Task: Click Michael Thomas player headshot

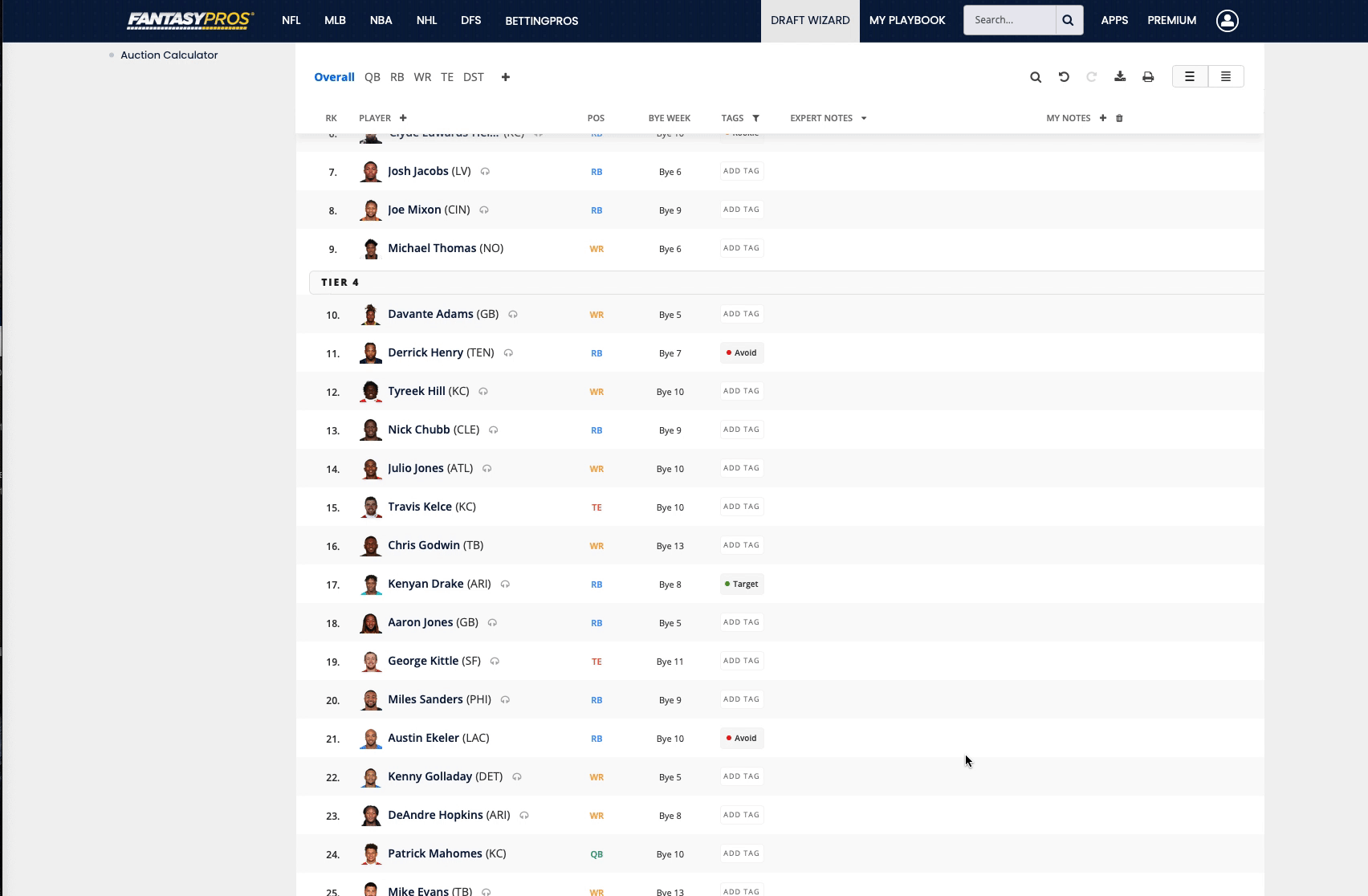Action: coord(370,248)
